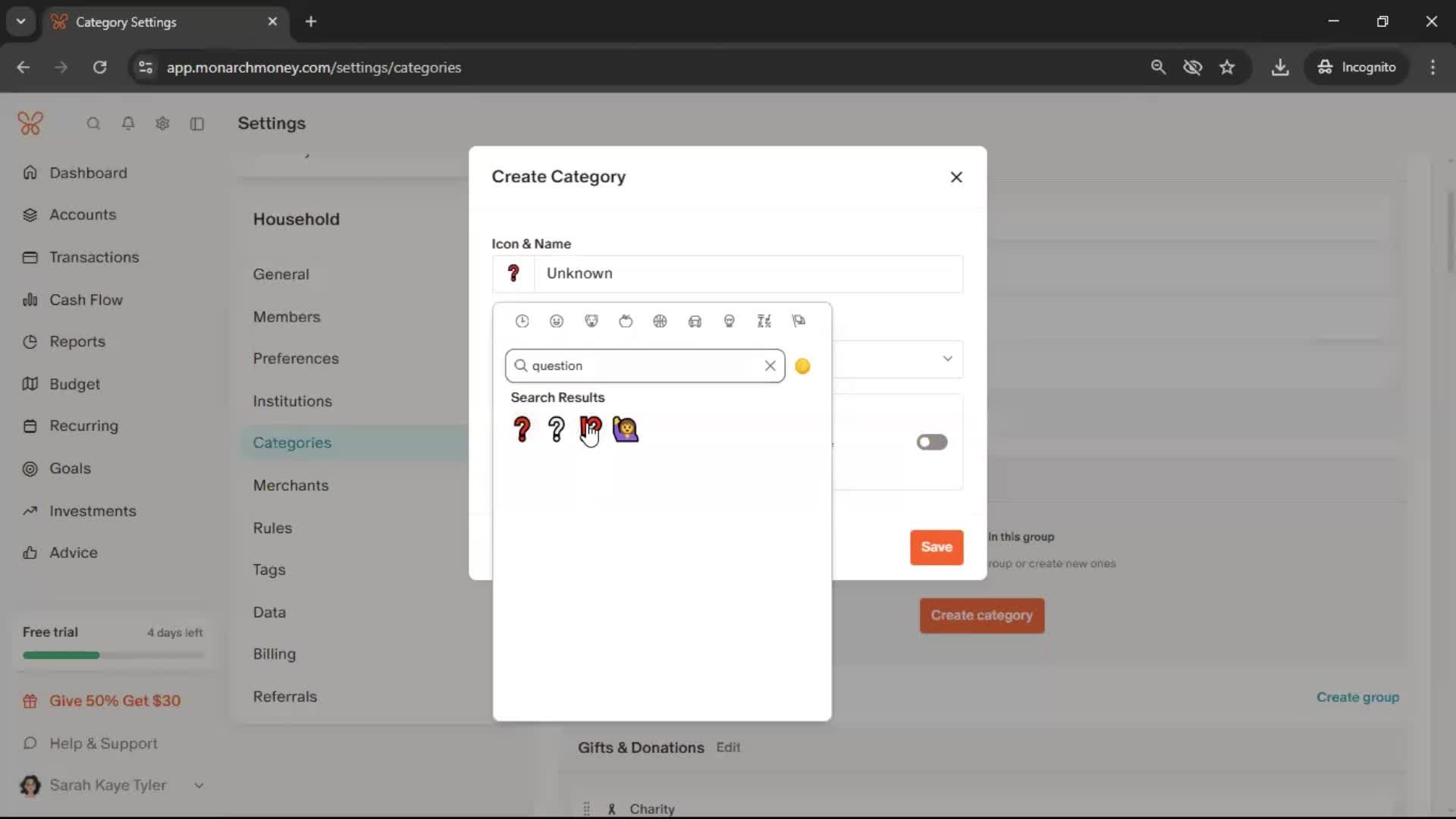1456x819 pixels.
Task: Open the Food & Drink emoji category
Action: tap(626, 322)
